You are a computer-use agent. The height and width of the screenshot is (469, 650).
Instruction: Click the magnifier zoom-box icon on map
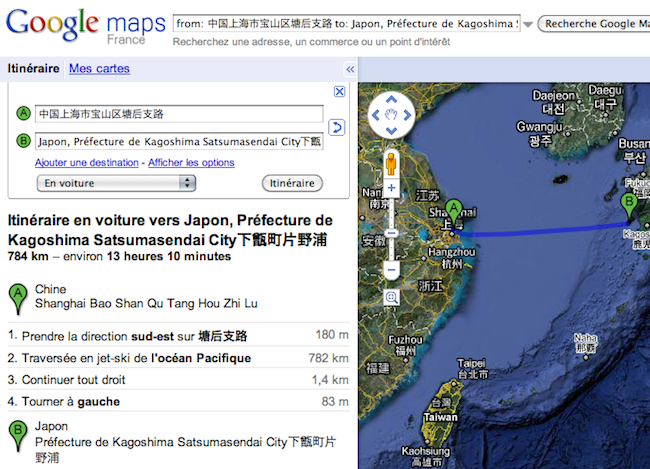(391, 297)
